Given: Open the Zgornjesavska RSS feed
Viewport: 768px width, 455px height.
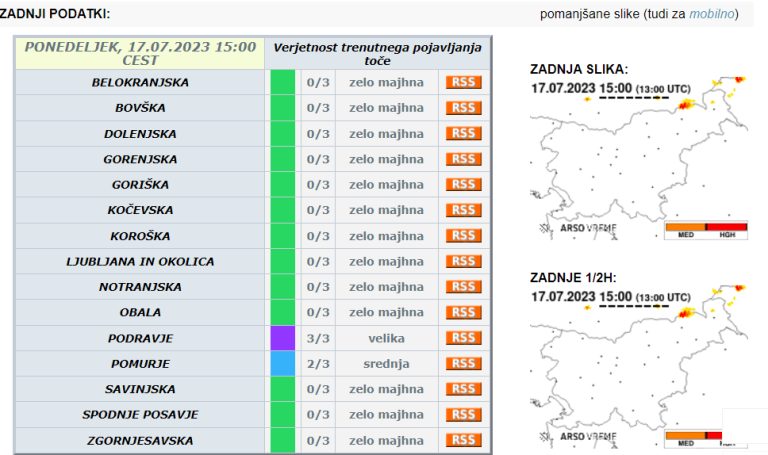Looking at the screenshot, I should [463, 440].
